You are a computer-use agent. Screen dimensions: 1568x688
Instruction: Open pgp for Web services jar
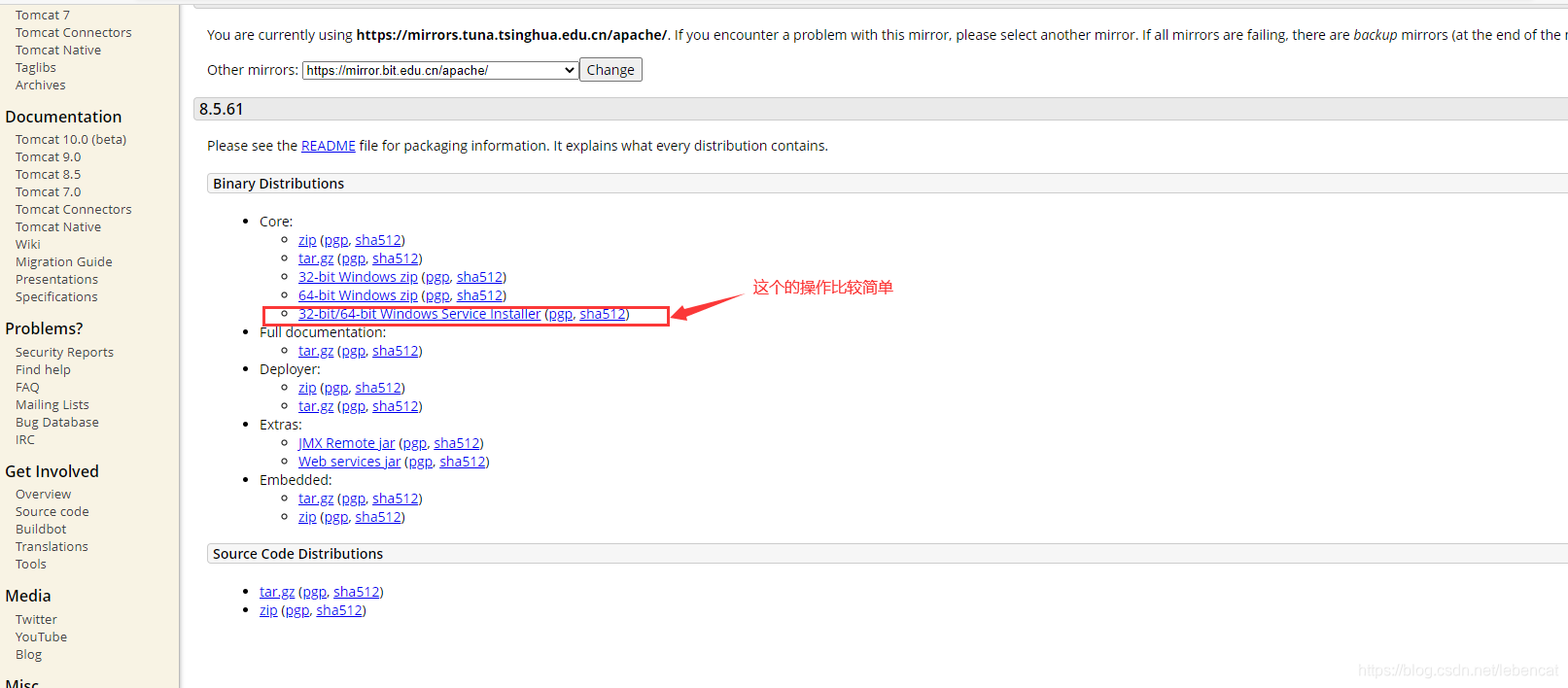420,462
